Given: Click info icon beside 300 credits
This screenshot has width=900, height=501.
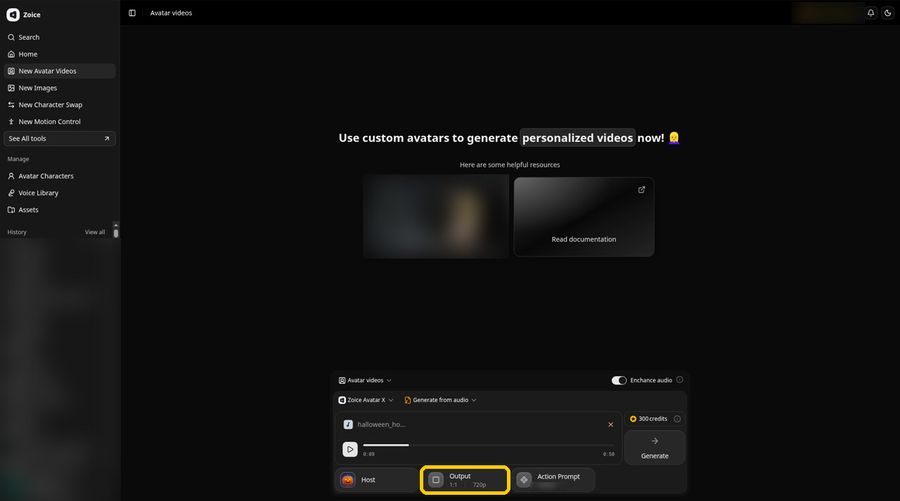Looking at the screenshot, I should pyautogui.click(x=677, y=419).
